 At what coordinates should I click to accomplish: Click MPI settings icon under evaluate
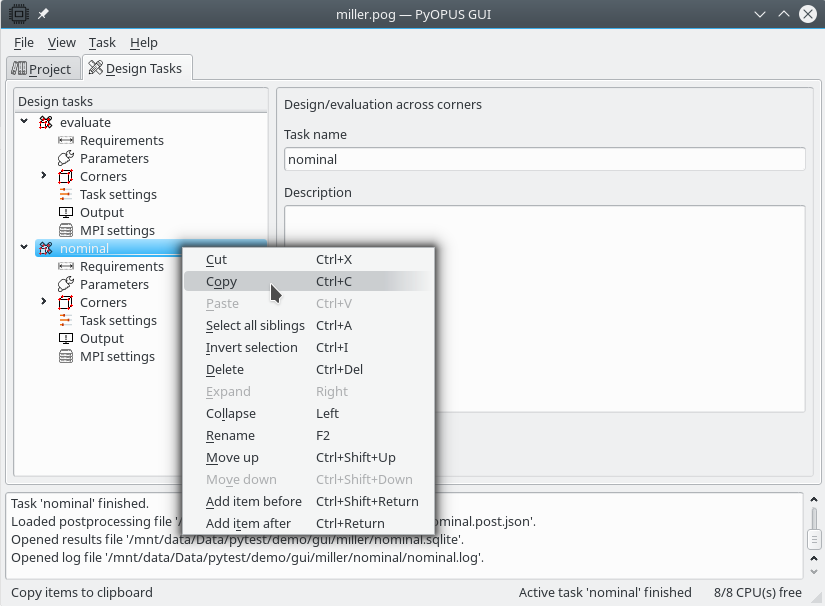tap(66, 231)
